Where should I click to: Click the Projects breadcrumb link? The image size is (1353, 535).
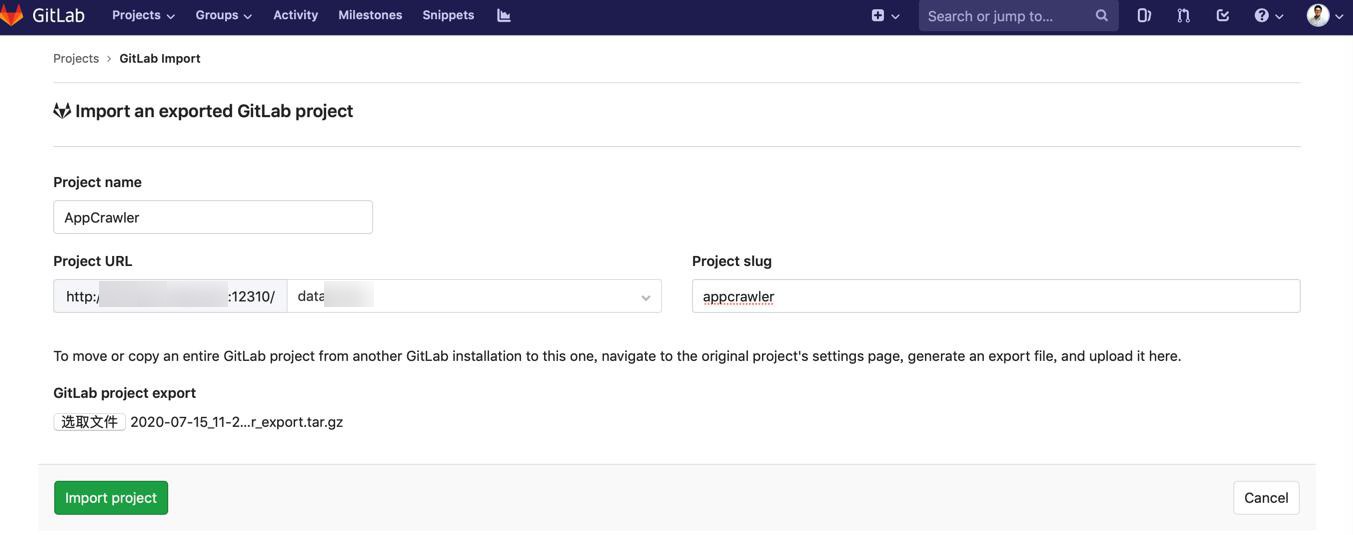pyautogui.click(x=76, y=58)
